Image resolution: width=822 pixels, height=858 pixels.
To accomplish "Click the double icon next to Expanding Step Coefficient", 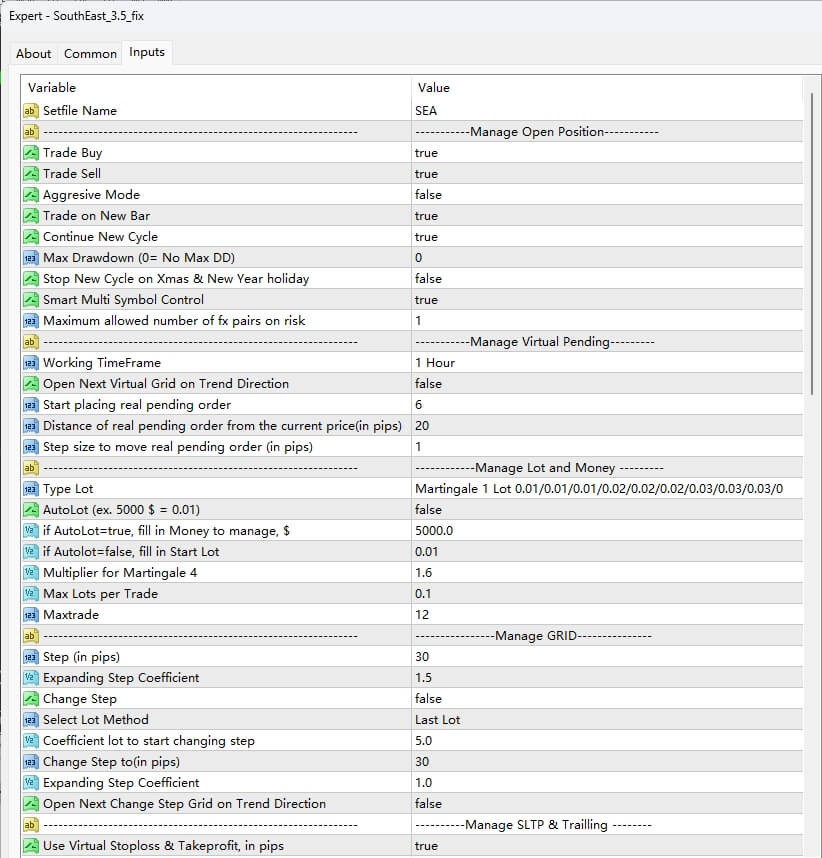I will click(31, 677).
